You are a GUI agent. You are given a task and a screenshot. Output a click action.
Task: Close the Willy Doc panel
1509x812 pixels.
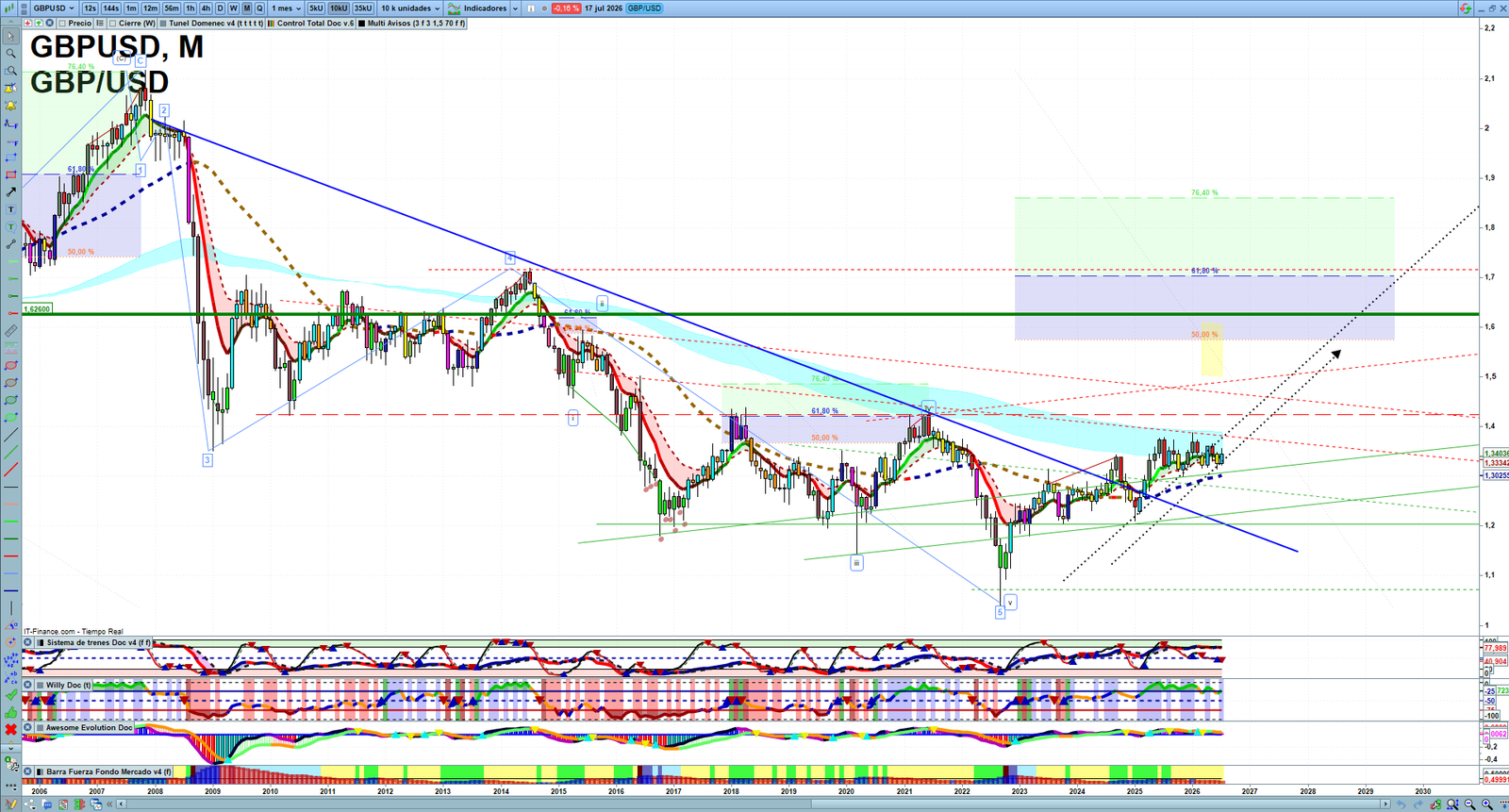point(28,685)
